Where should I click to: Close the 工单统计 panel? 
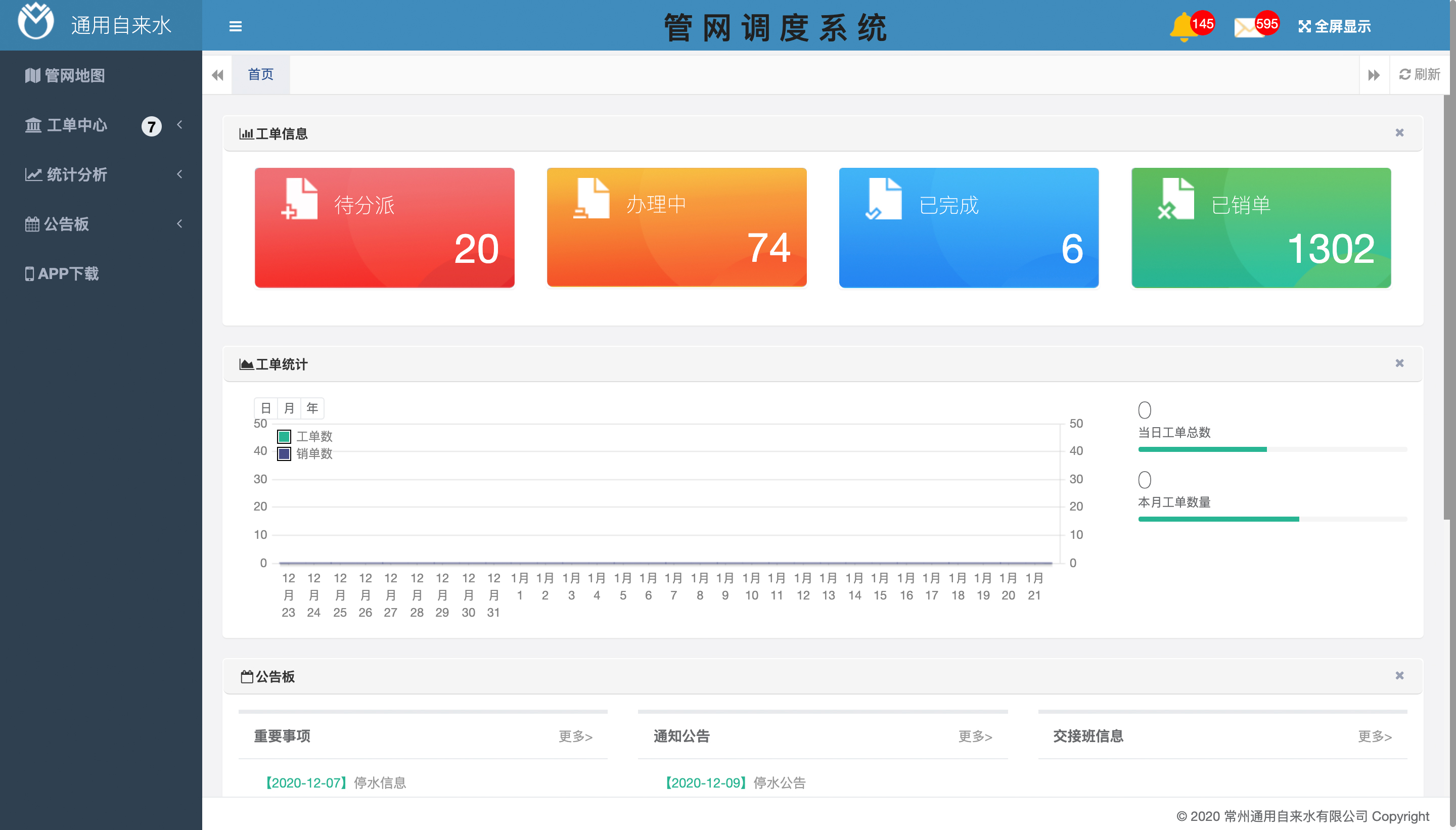1399,363
